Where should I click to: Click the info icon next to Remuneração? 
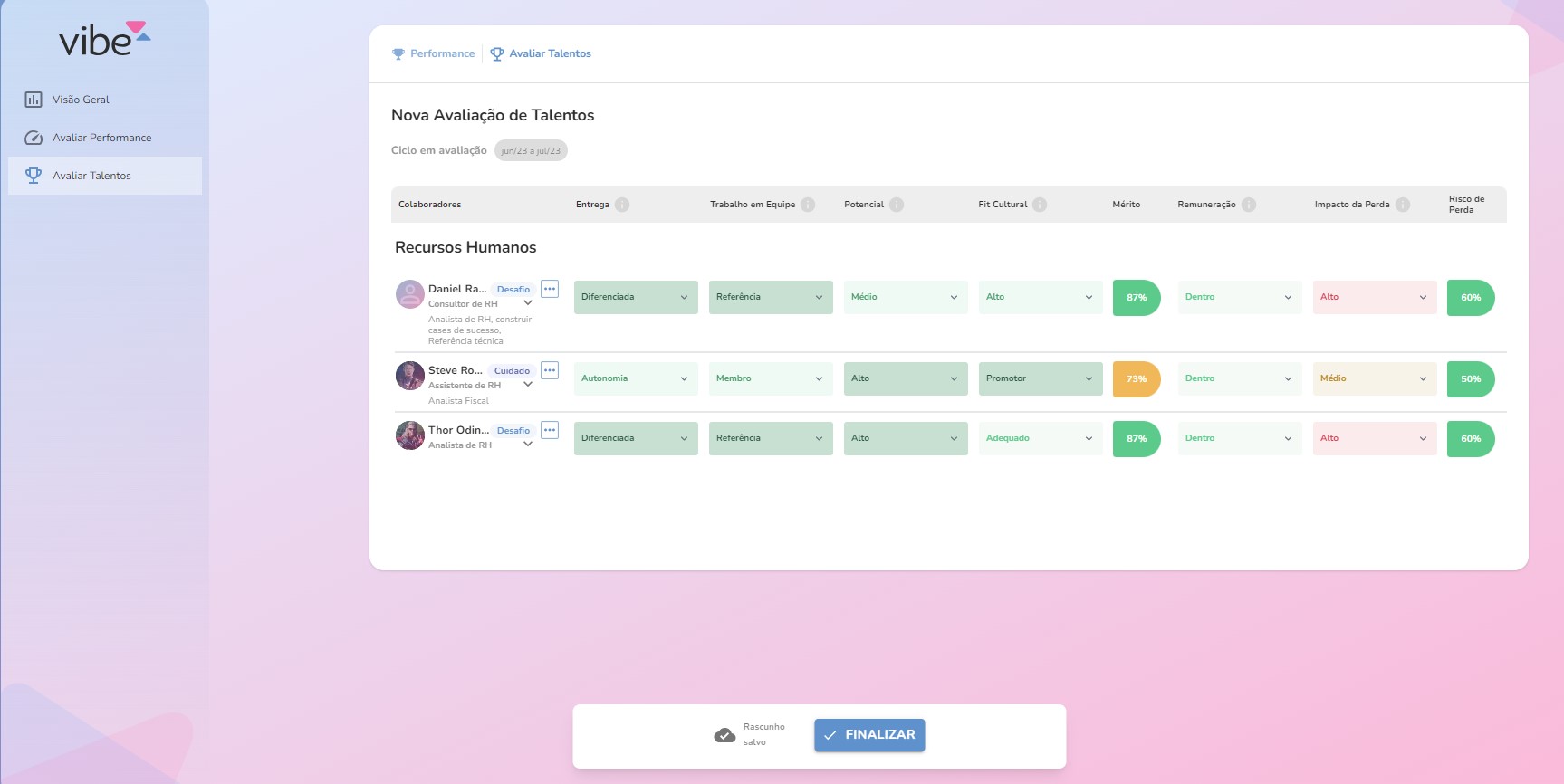click(x=1249, y=205)
